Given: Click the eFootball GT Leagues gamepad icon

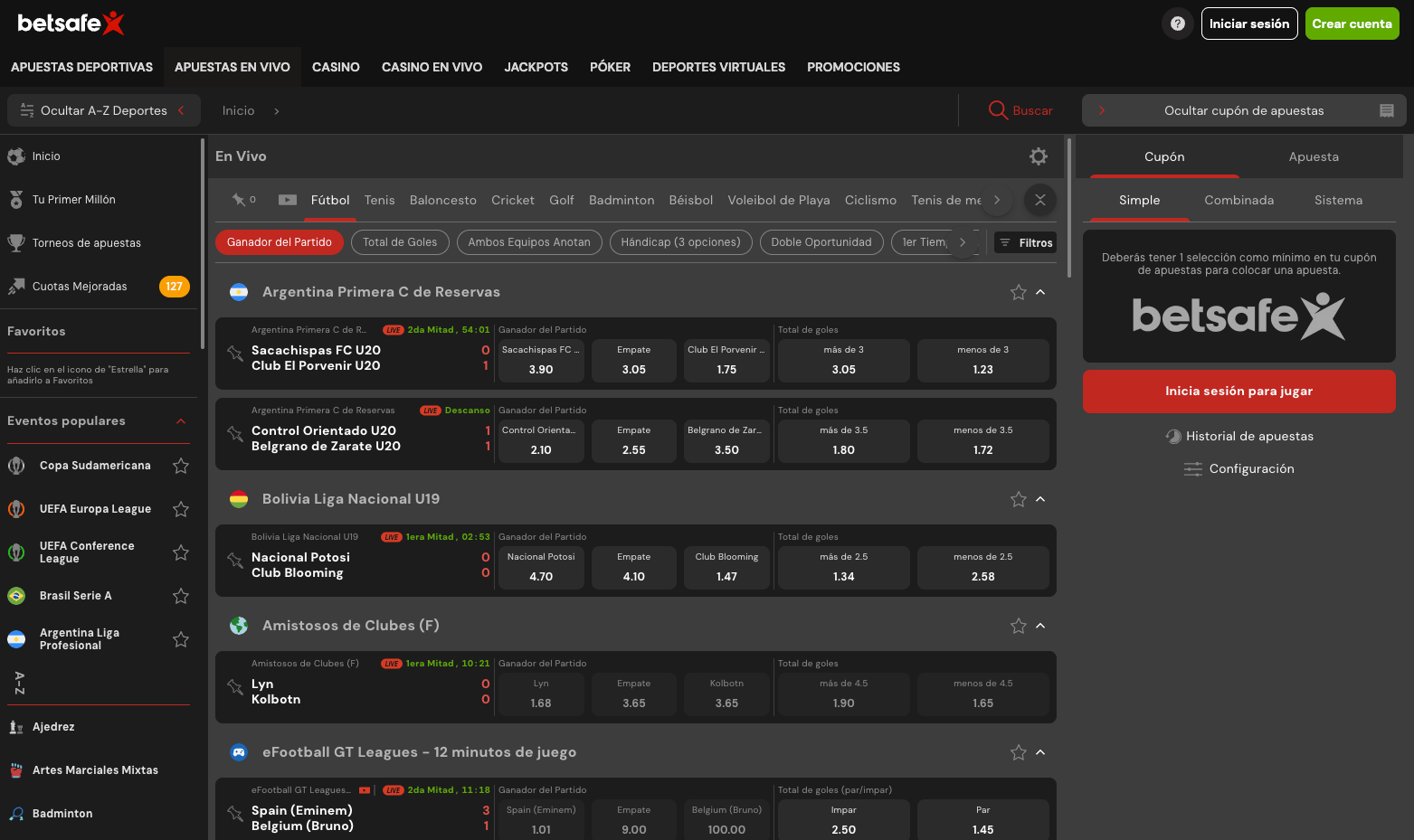Looking at the screenshot, I should click(239, 752).
